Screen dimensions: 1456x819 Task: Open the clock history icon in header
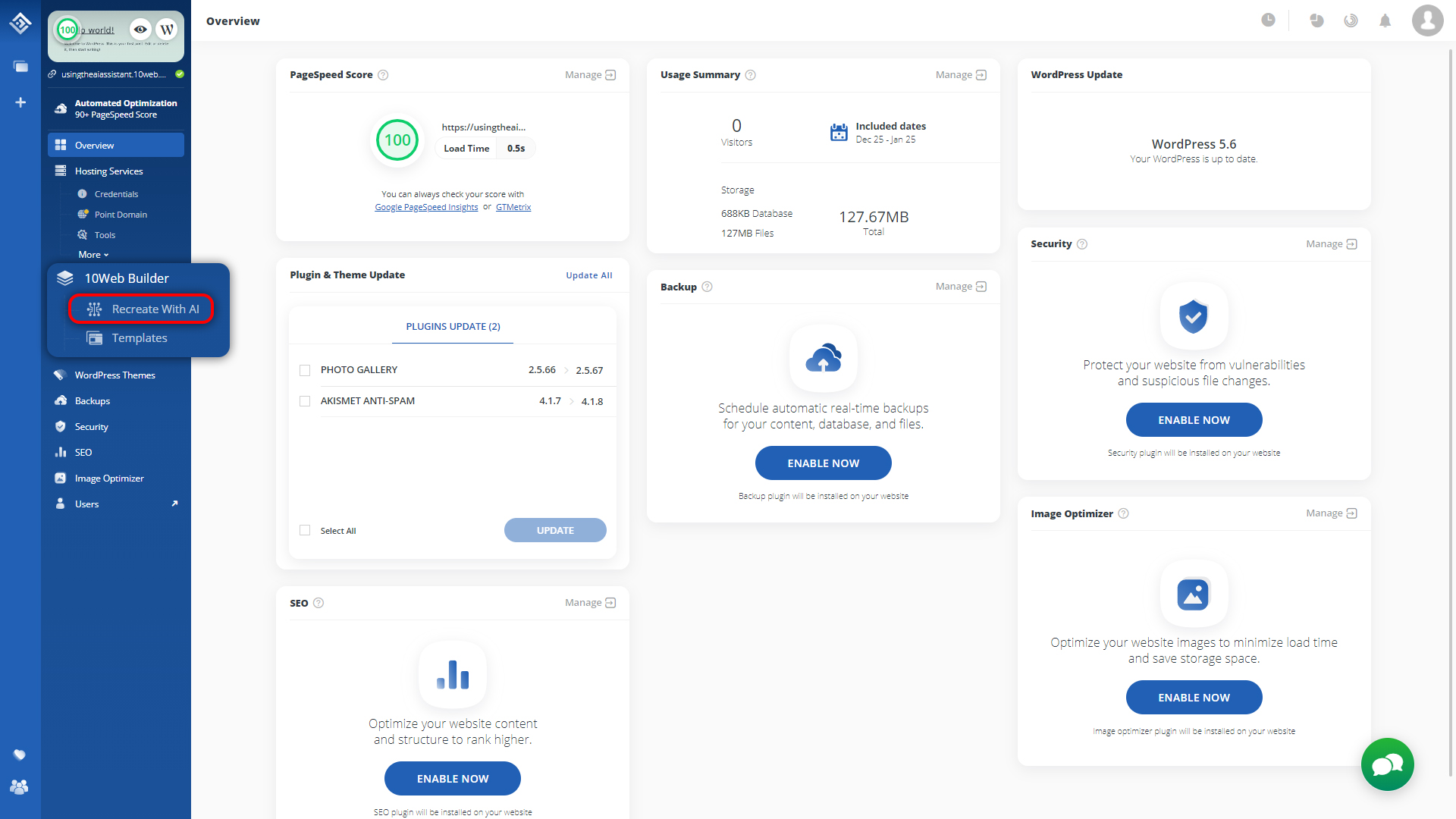click(1268, 20)
